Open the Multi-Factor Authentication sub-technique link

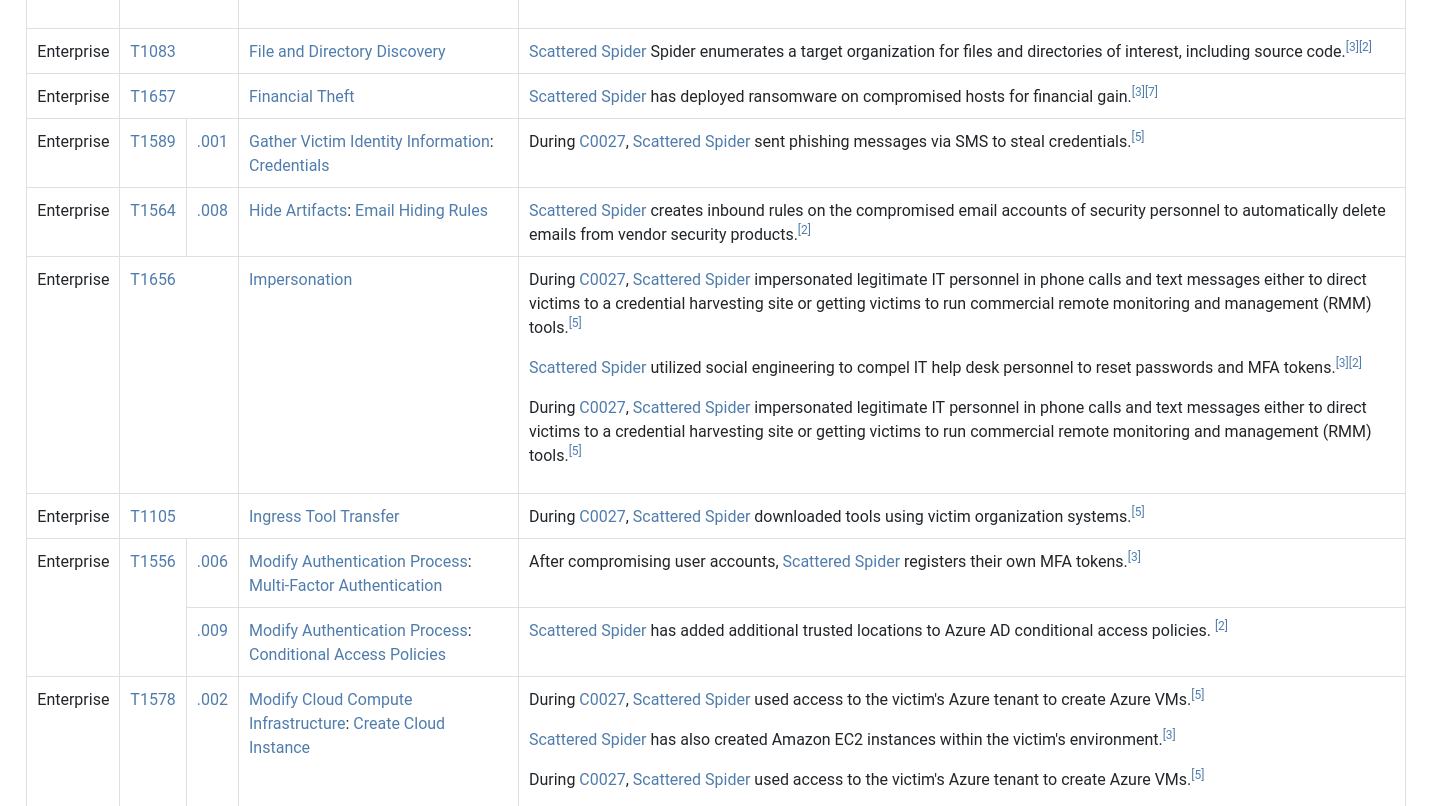345,585
